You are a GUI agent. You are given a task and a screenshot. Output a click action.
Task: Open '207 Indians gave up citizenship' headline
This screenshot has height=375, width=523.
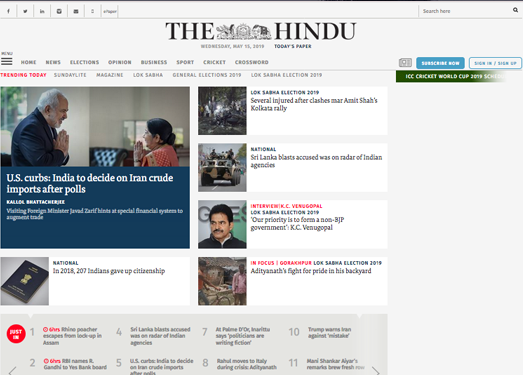109,271
